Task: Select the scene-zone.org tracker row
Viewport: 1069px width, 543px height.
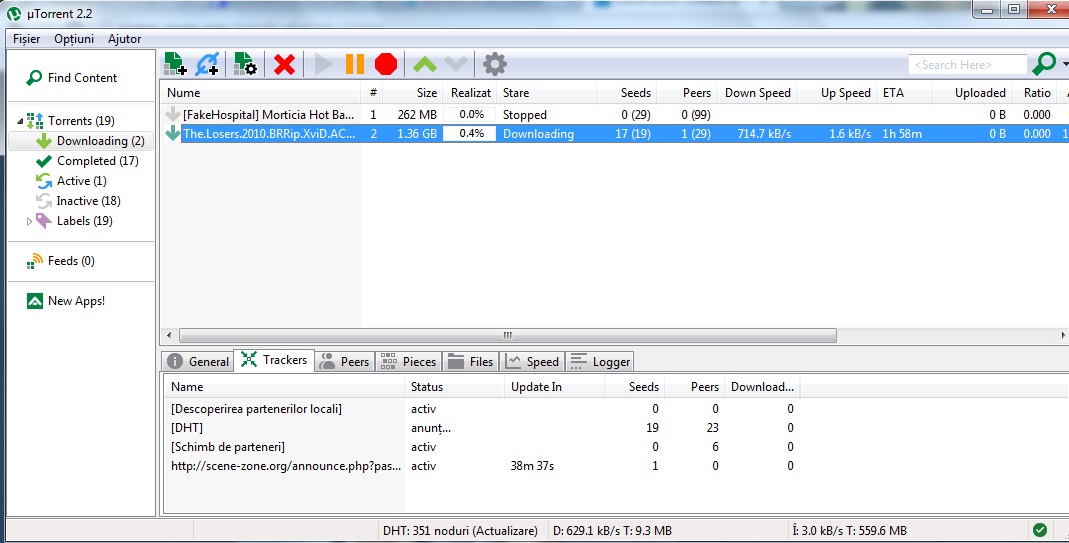Action: click(483, 466)
